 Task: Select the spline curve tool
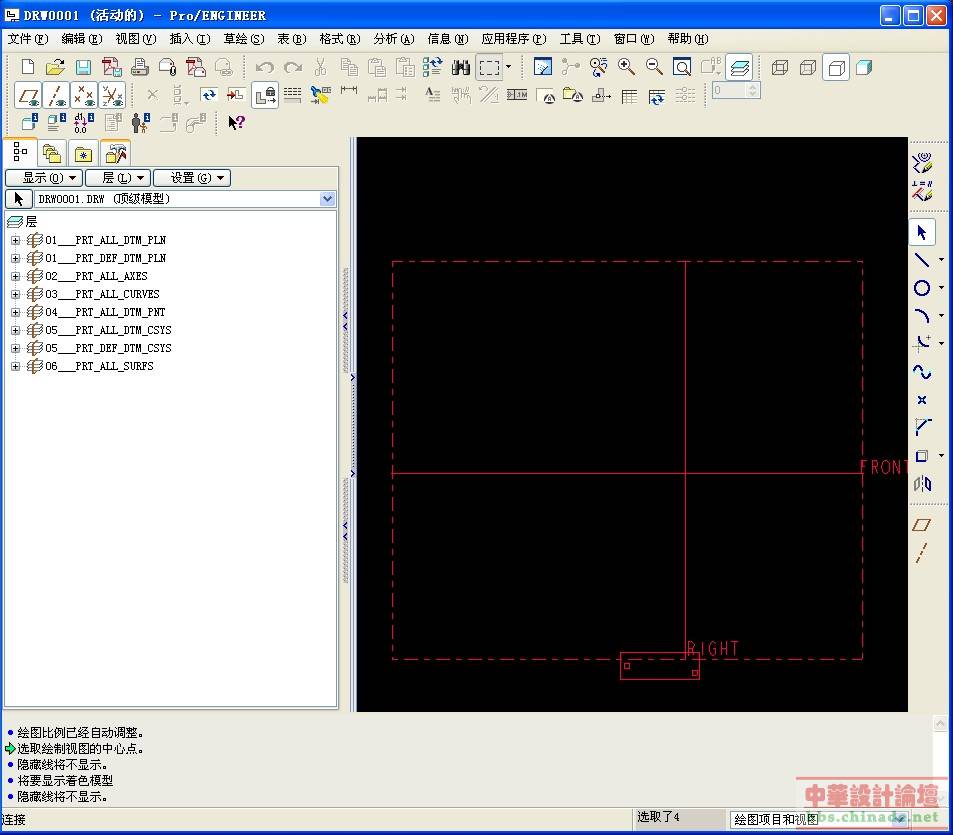point(922,372)
